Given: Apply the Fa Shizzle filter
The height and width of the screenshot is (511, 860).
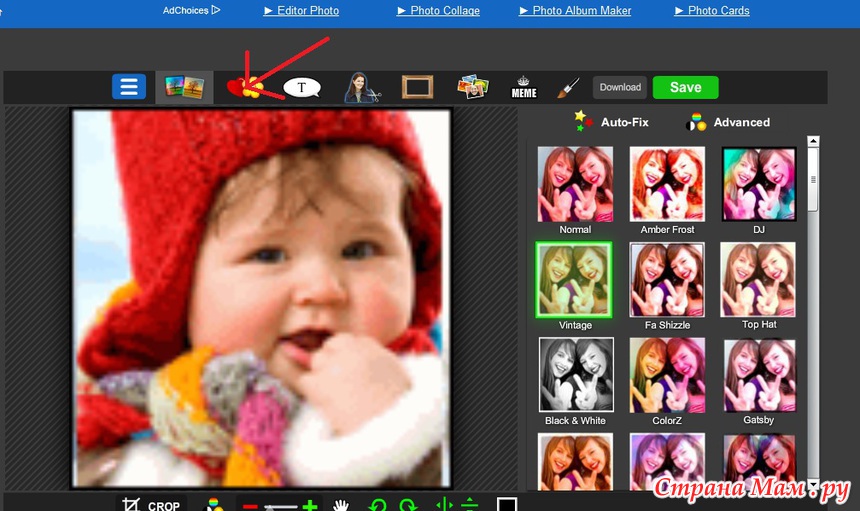Looking at the screenshot, I should point(667,280).
